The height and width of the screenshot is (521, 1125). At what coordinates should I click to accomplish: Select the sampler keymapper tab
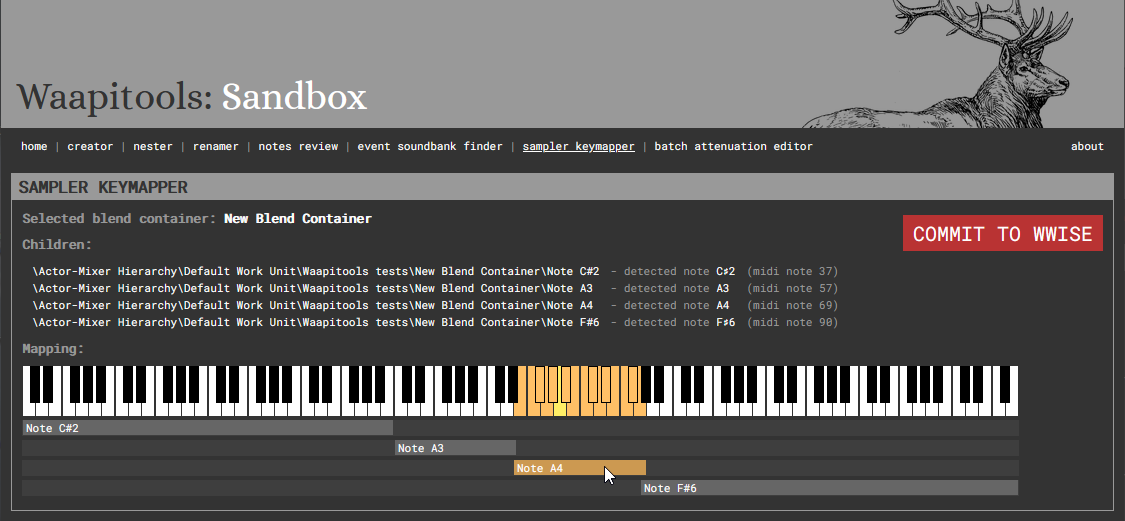coord(578,146)
